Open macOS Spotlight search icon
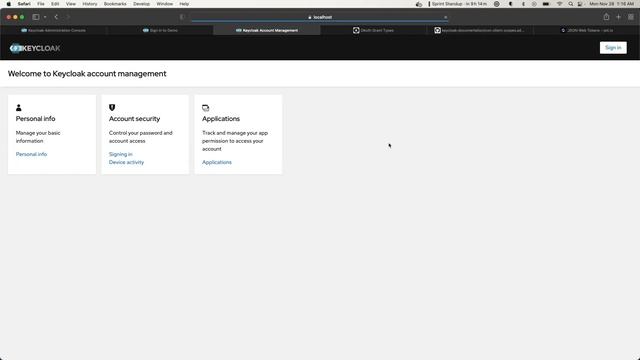640x360 pixels. coord(571,4)
